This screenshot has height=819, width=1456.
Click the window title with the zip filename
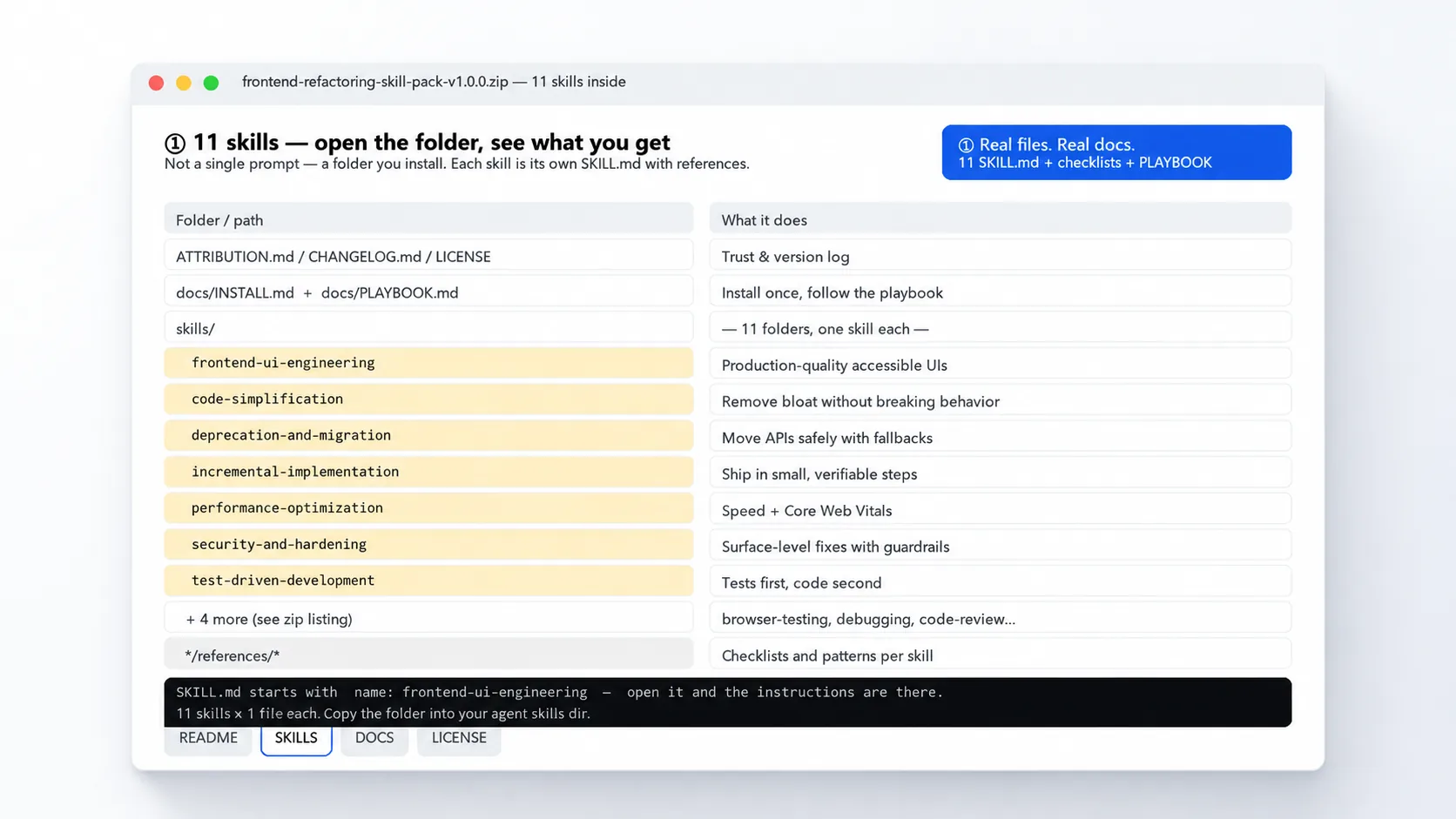[434, 82]
